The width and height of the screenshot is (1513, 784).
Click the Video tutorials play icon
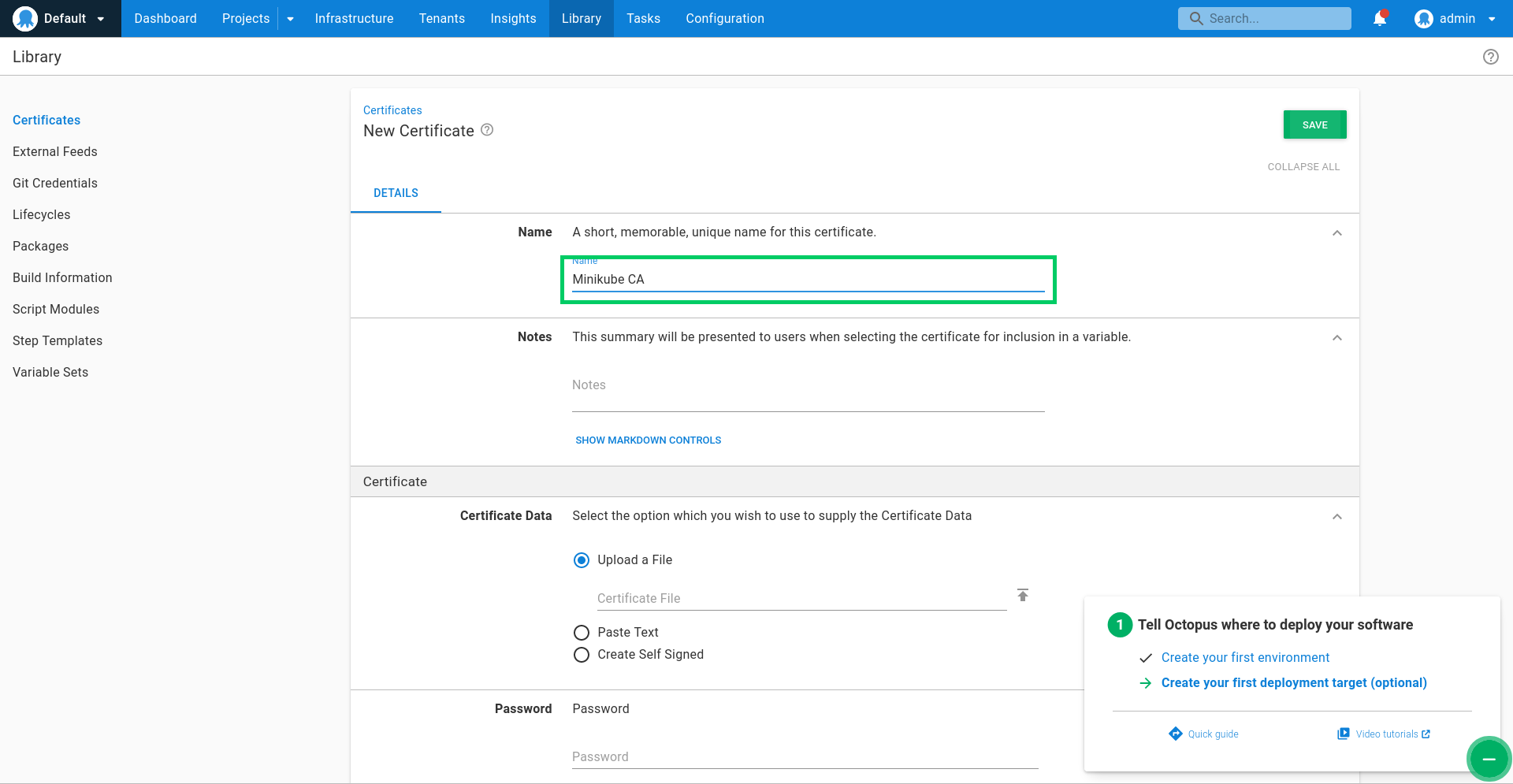[x=1344, y=734]
